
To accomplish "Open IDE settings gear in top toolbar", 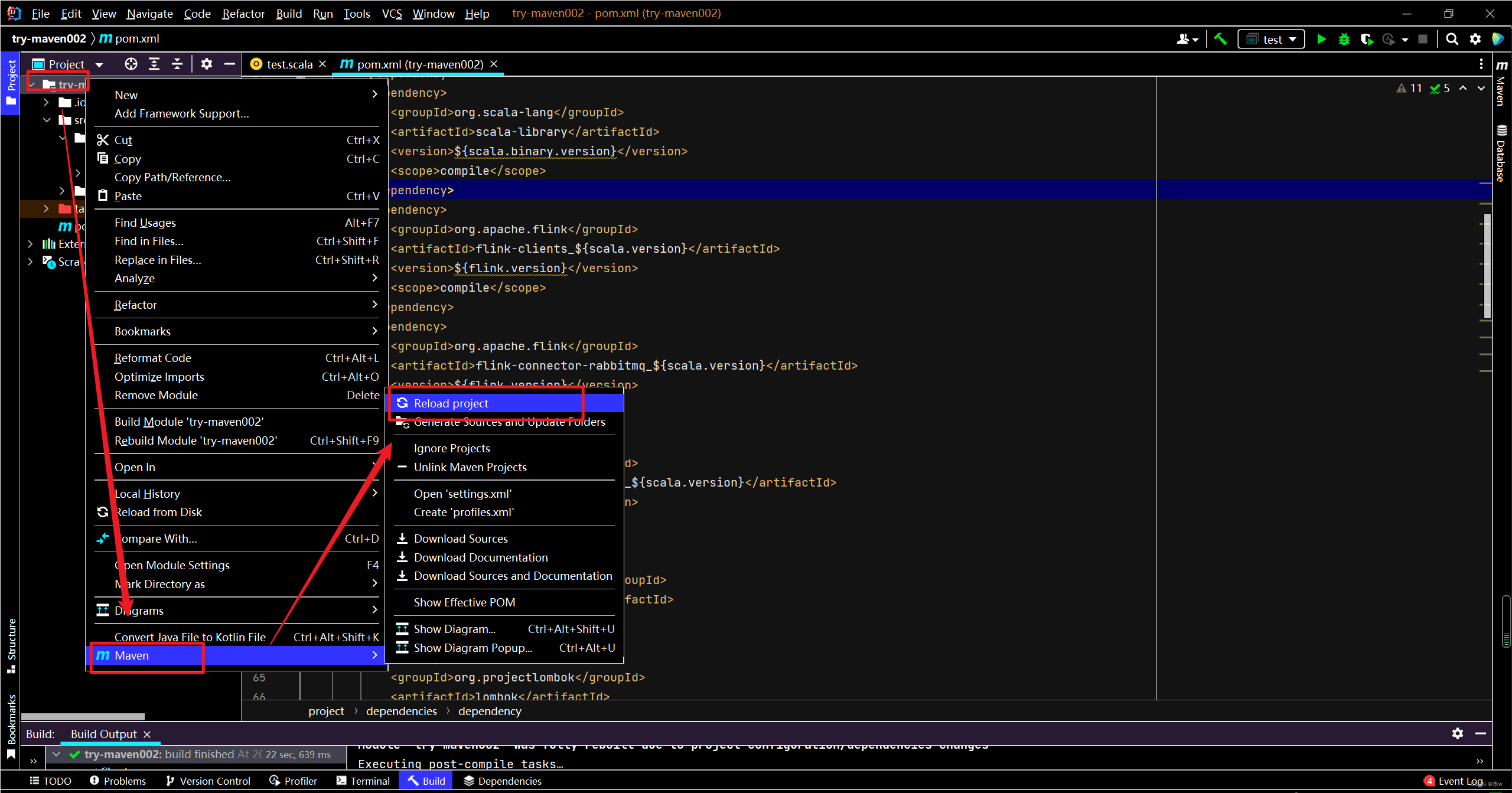I will pyautogui.click(x=1475, y=39).
